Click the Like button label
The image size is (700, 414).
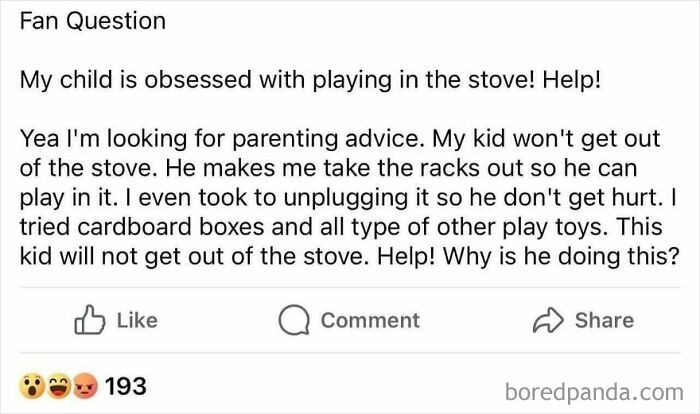pyautogui.click(x=137, y=320)
